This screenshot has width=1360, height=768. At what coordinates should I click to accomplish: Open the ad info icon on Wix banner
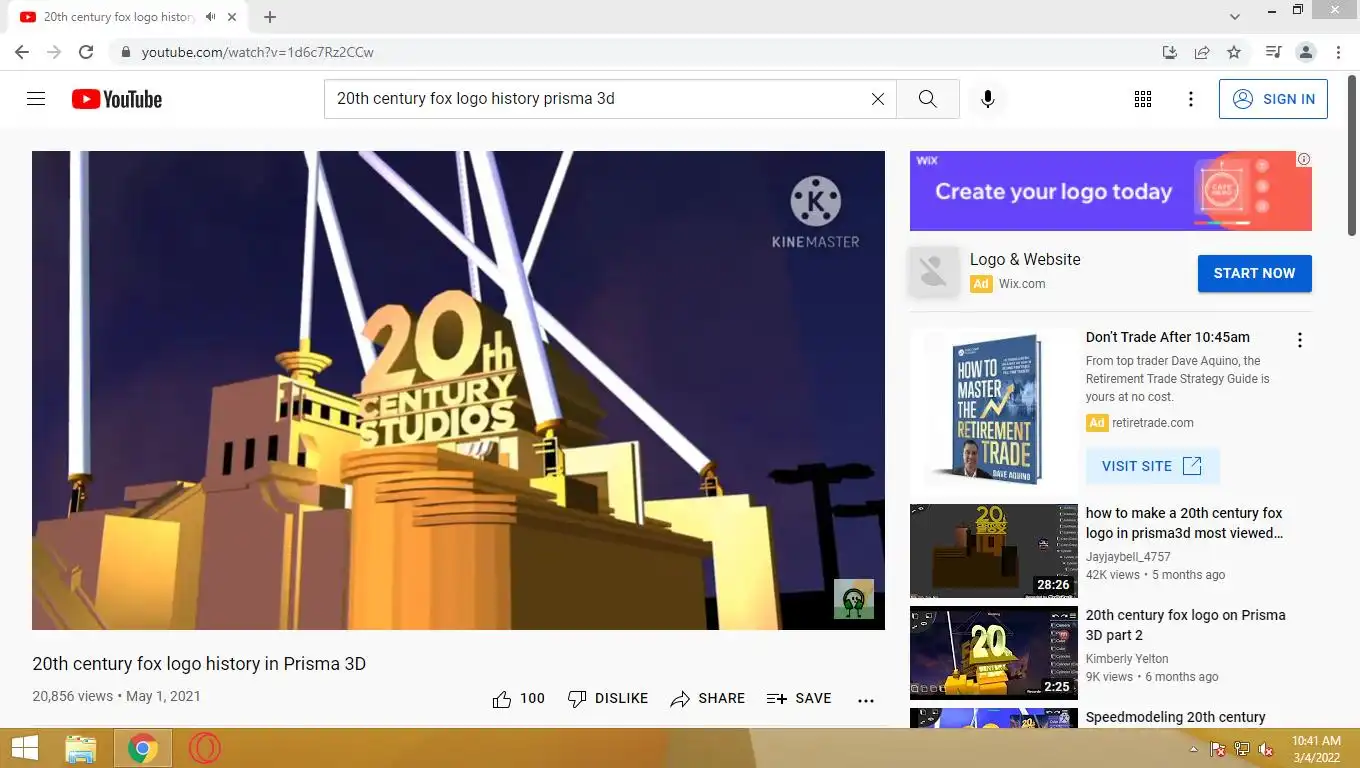coord(1304,159)
